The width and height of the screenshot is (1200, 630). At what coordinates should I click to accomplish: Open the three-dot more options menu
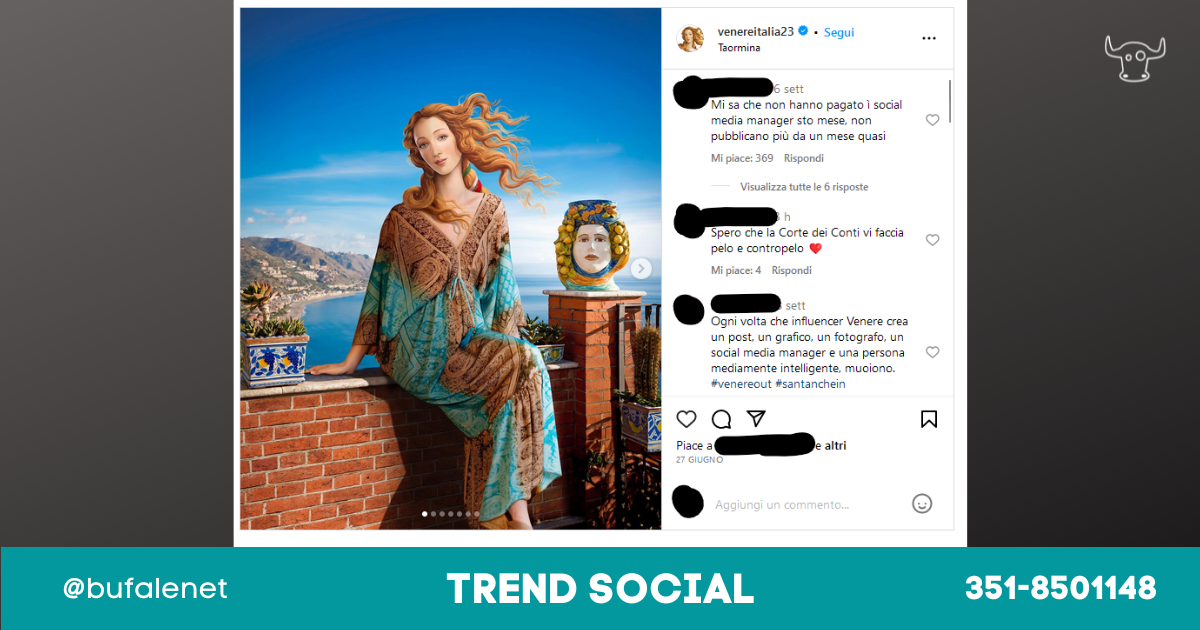coord(929,38)
